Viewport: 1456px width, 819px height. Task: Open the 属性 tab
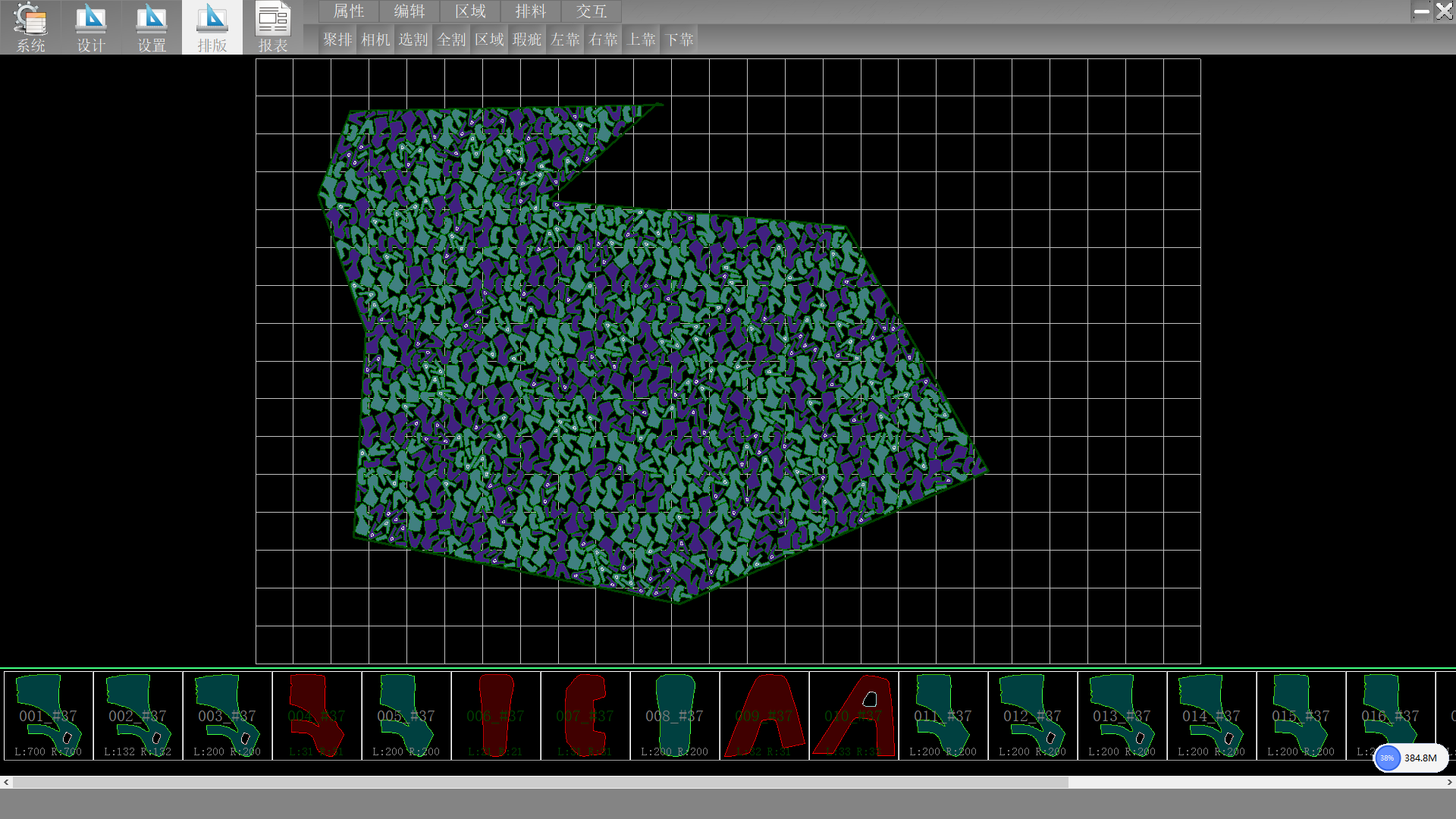click(349, 11)
